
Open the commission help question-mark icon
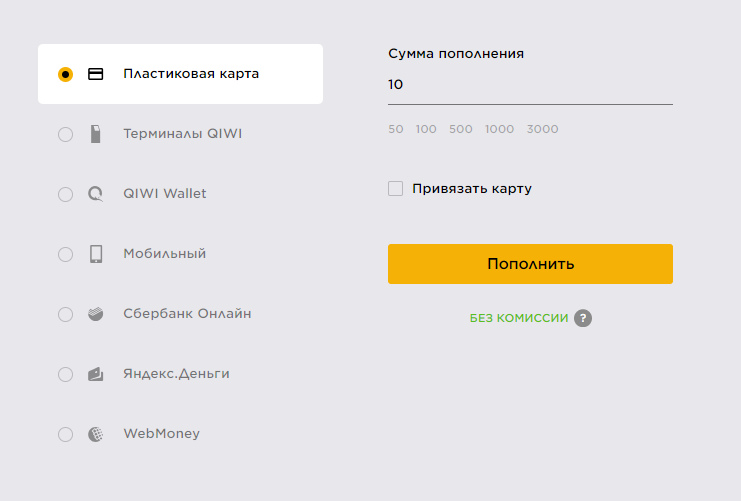click(x=583, y=318)
